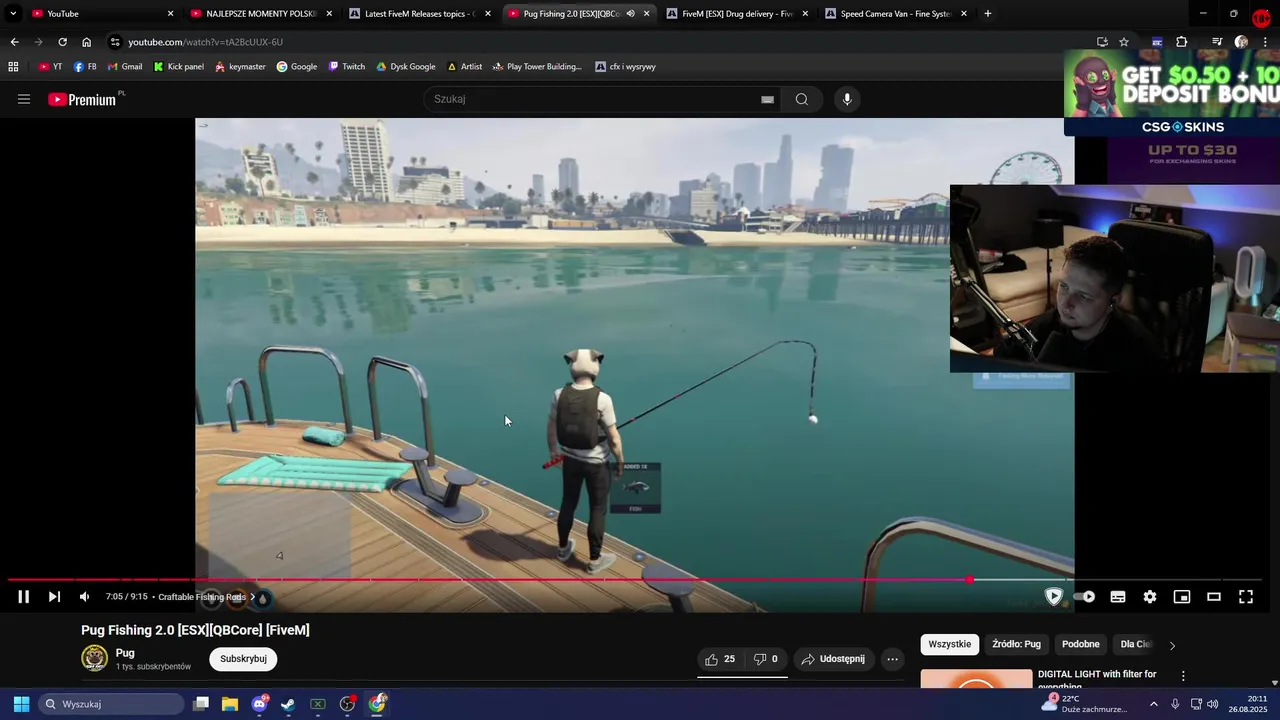Open YouTube hamburger guide menu

coord(24,99)
